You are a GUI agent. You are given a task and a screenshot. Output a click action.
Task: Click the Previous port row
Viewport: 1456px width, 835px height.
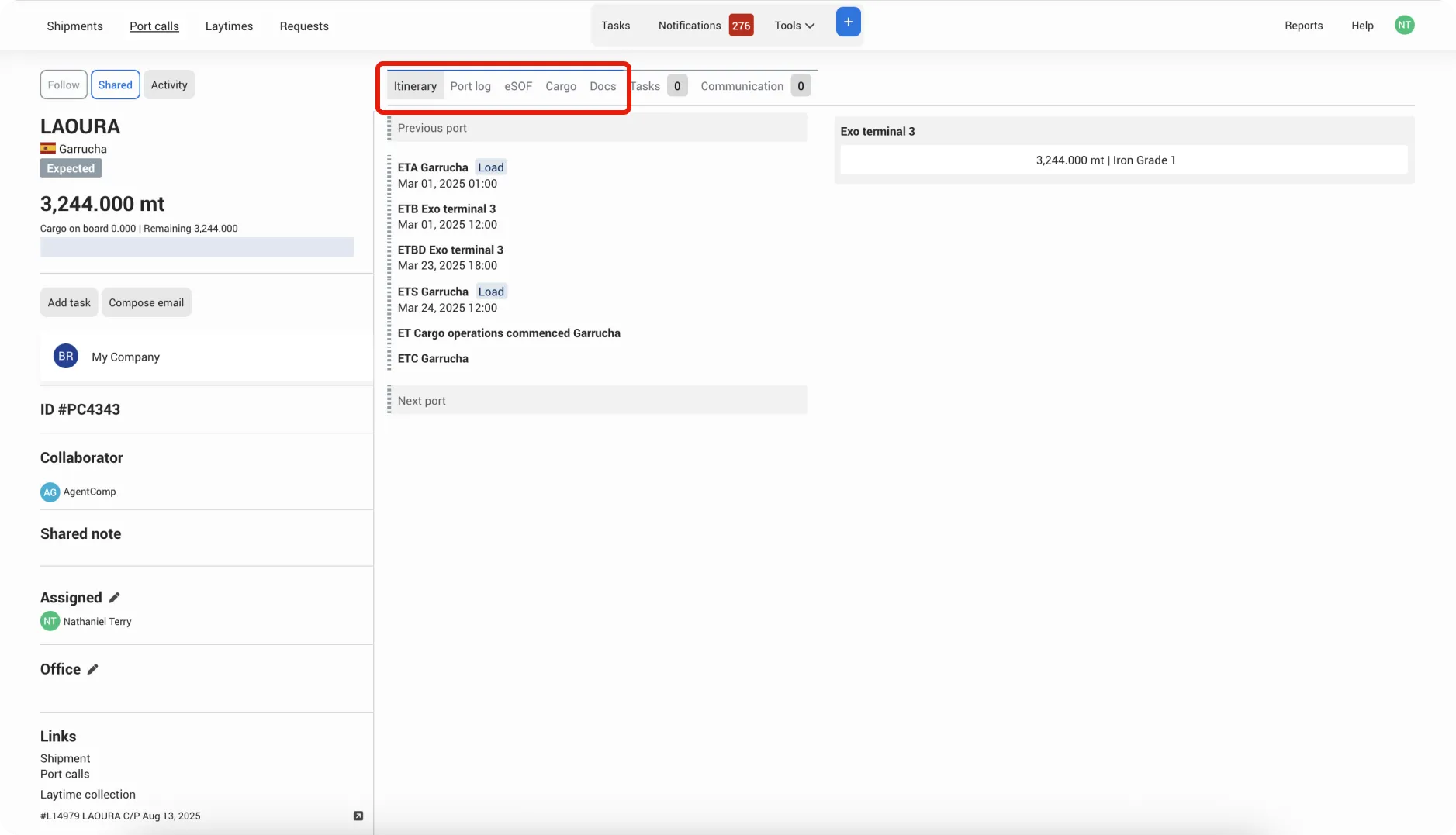click(597, 128)
